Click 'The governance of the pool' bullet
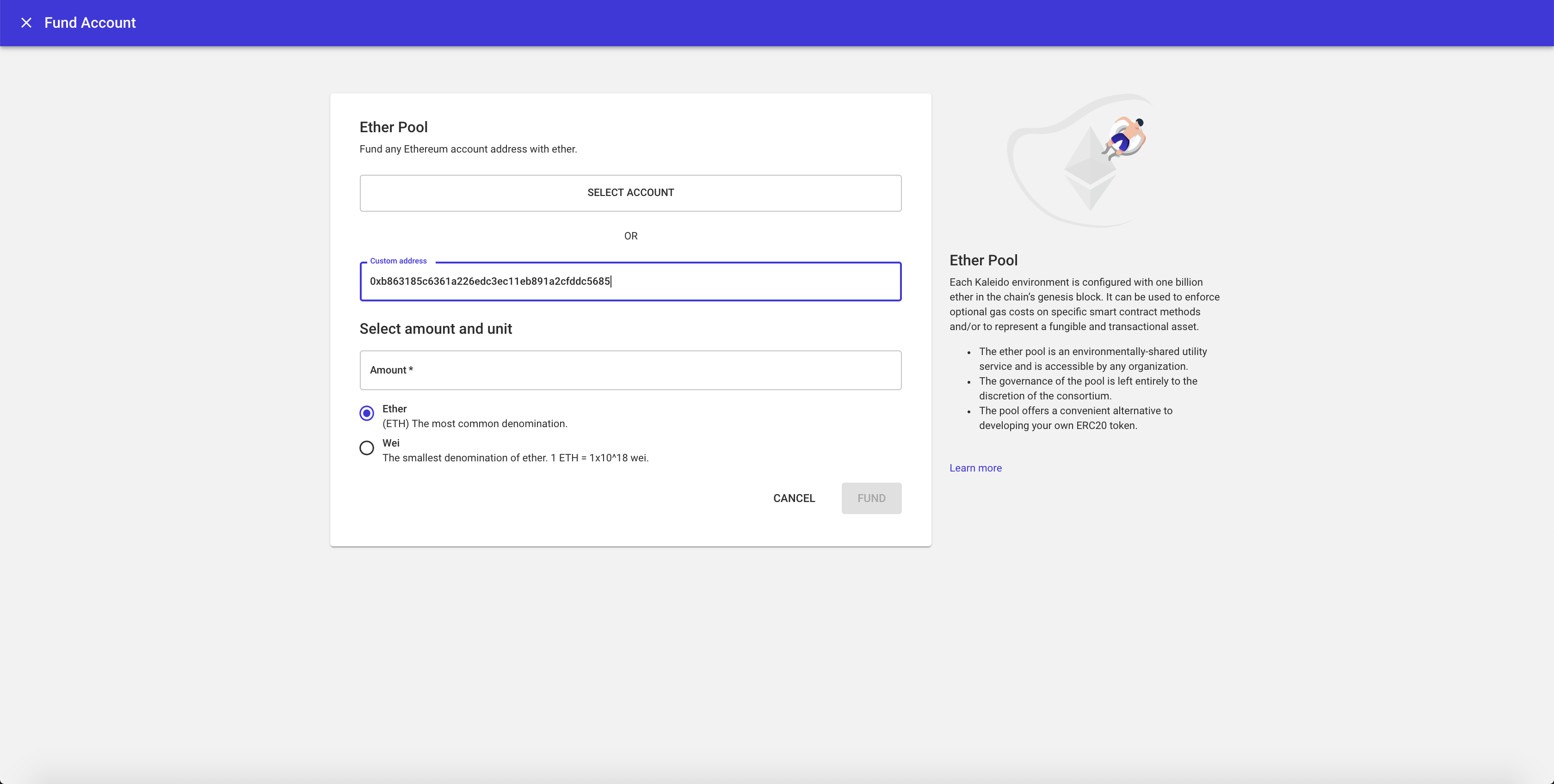 1088,388
